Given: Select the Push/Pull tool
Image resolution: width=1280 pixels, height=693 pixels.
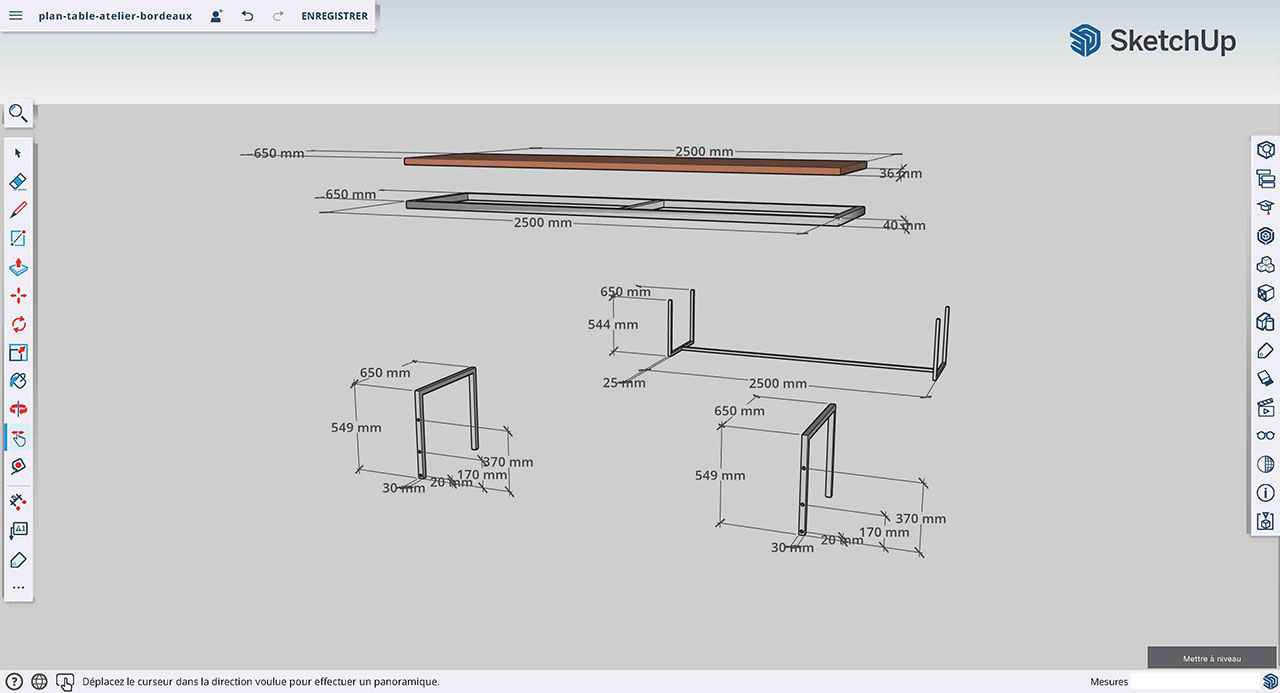Looking at the screenshot, I should (x=18, y=267).
